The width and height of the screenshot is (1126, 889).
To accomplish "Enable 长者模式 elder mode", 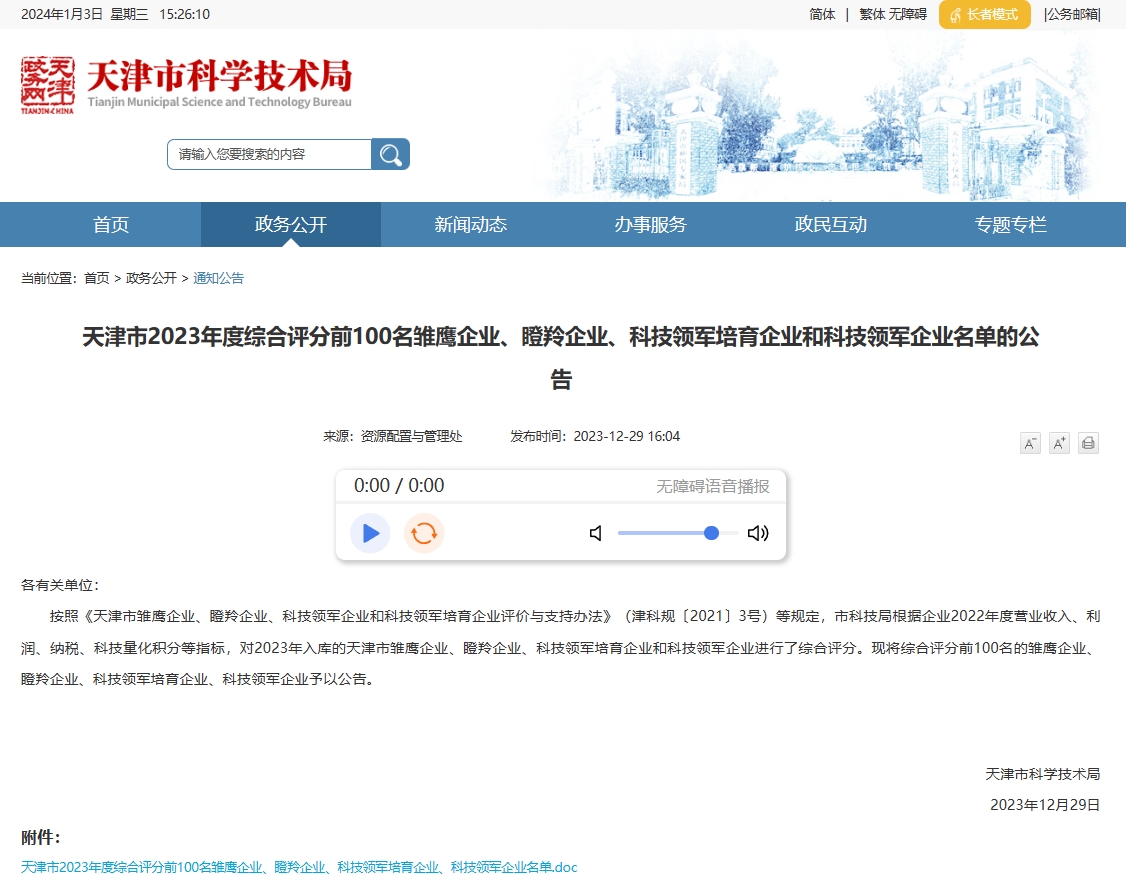I will point(984,14).
